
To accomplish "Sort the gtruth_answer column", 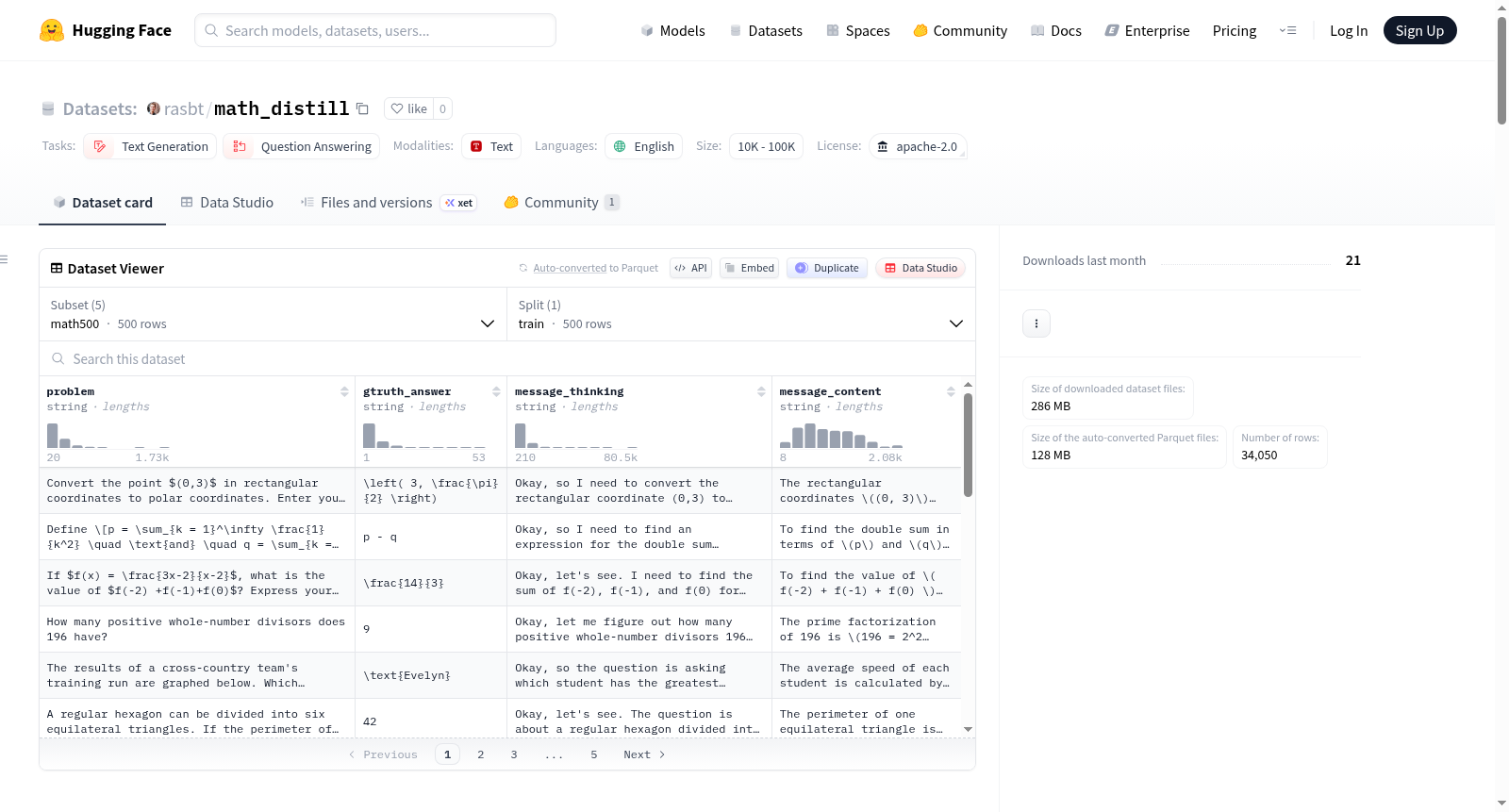I will 496,391.
